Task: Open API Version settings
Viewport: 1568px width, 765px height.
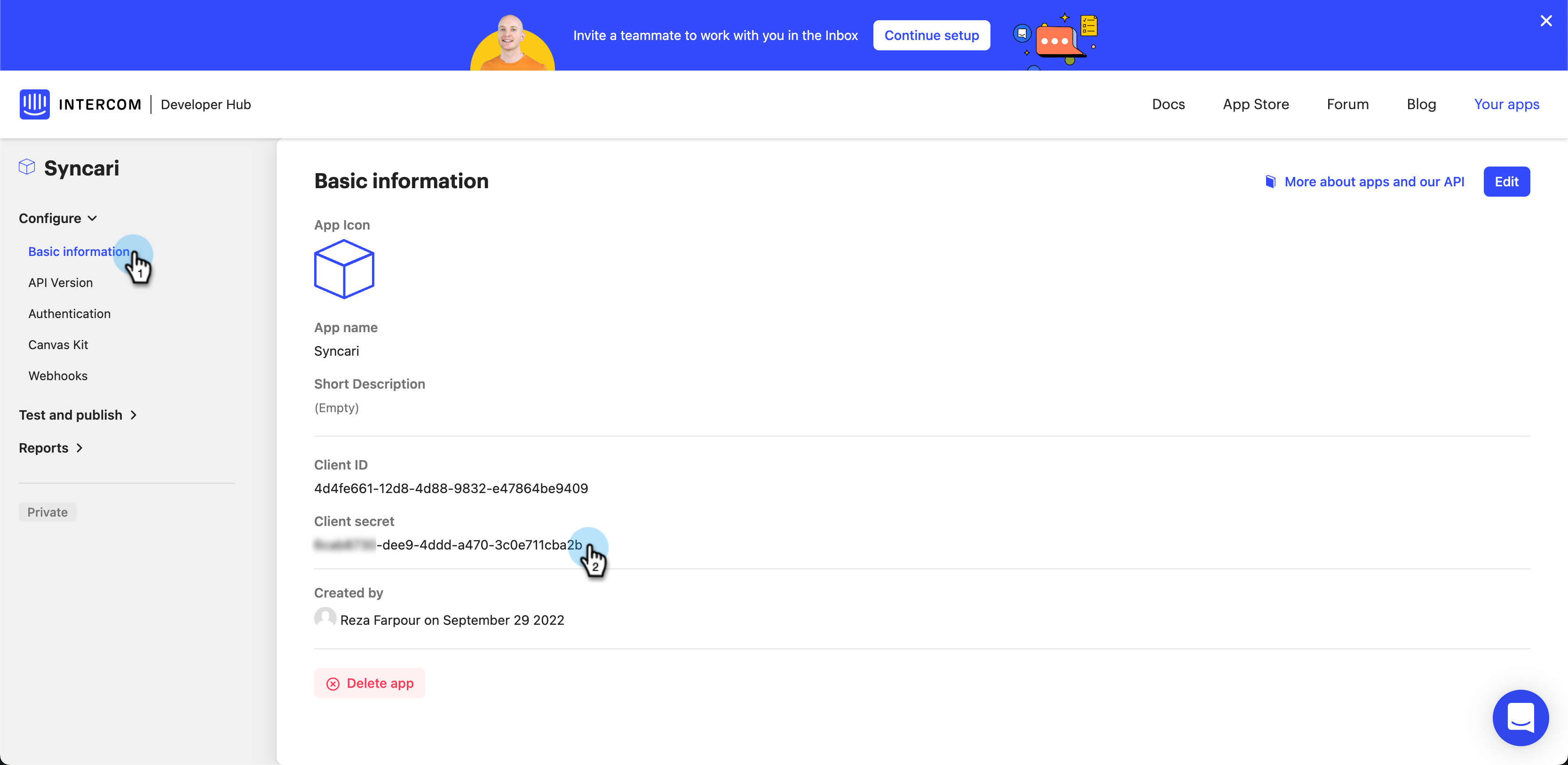Action: (x=60, y=283)
